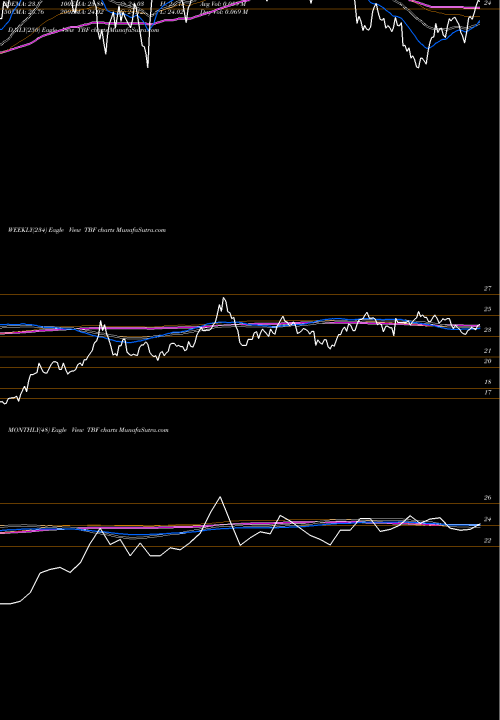Click the Day Vol: 0.069 M value
Viewport: 500px width, 720px height.
pyautogui.click(x=224, y=12)
